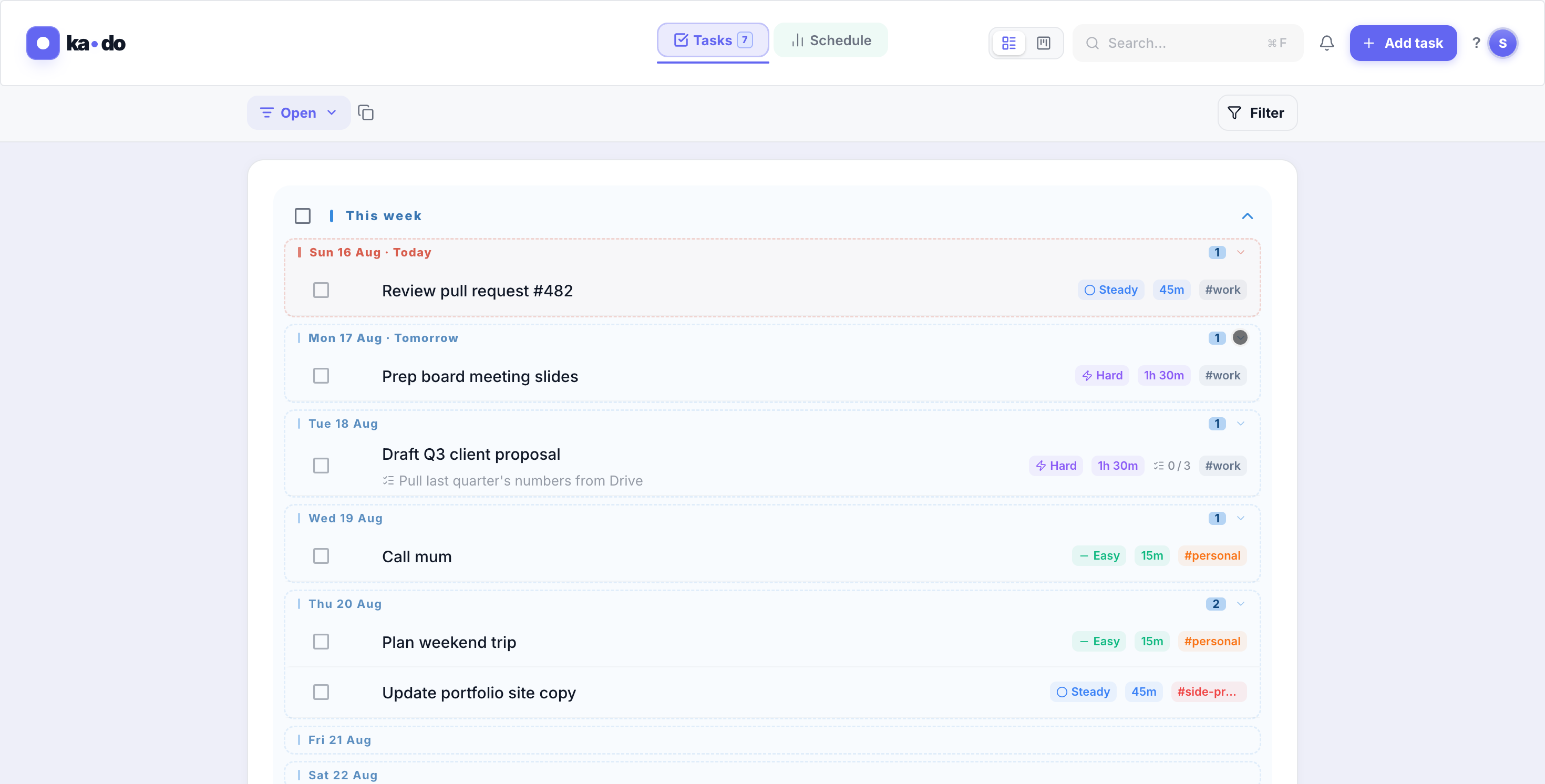This screenshot has height=784, width=1545.
Task: Click the #work tag on Draft Q3 client proposal
Action: point(1223,466)
